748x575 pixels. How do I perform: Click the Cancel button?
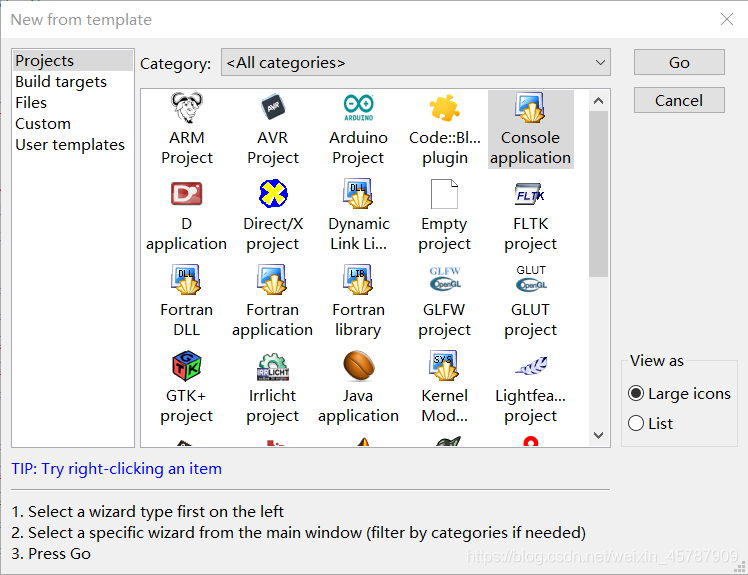point(679,100)
